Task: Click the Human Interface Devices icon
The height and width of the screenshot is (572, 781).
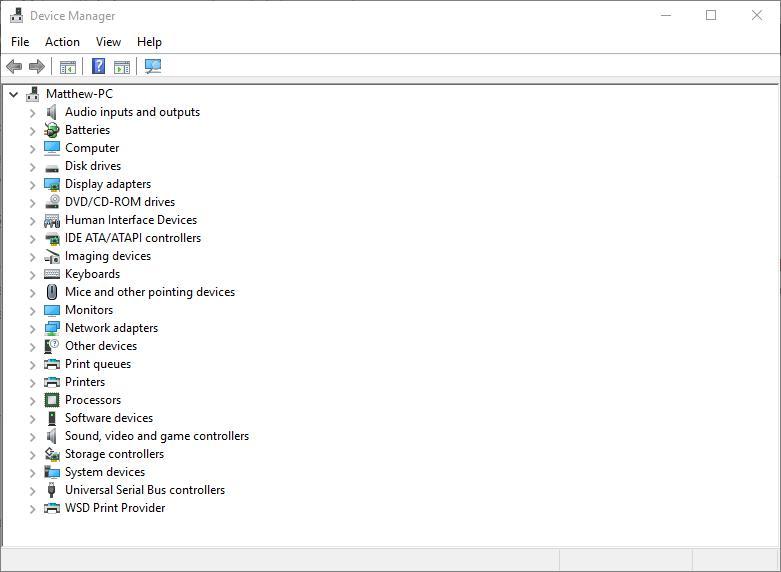Action: (x=52, y=220)
